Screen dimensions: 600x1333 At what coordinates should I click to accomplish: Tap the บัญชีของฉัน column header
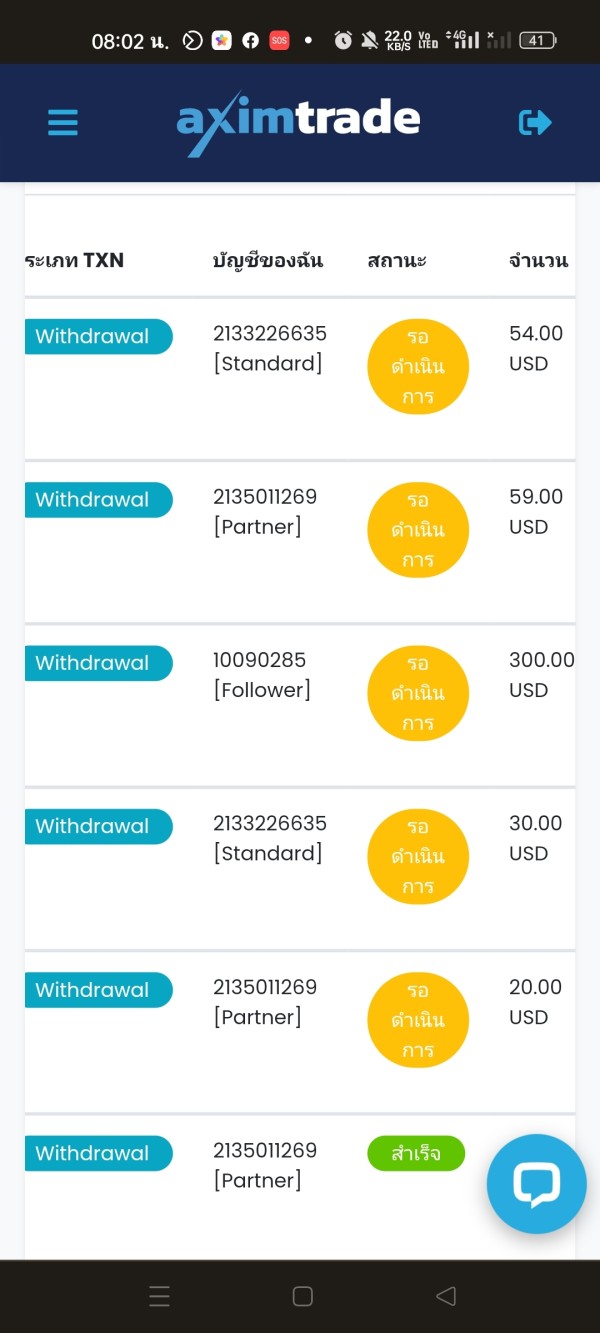click(x=268, y=261)
